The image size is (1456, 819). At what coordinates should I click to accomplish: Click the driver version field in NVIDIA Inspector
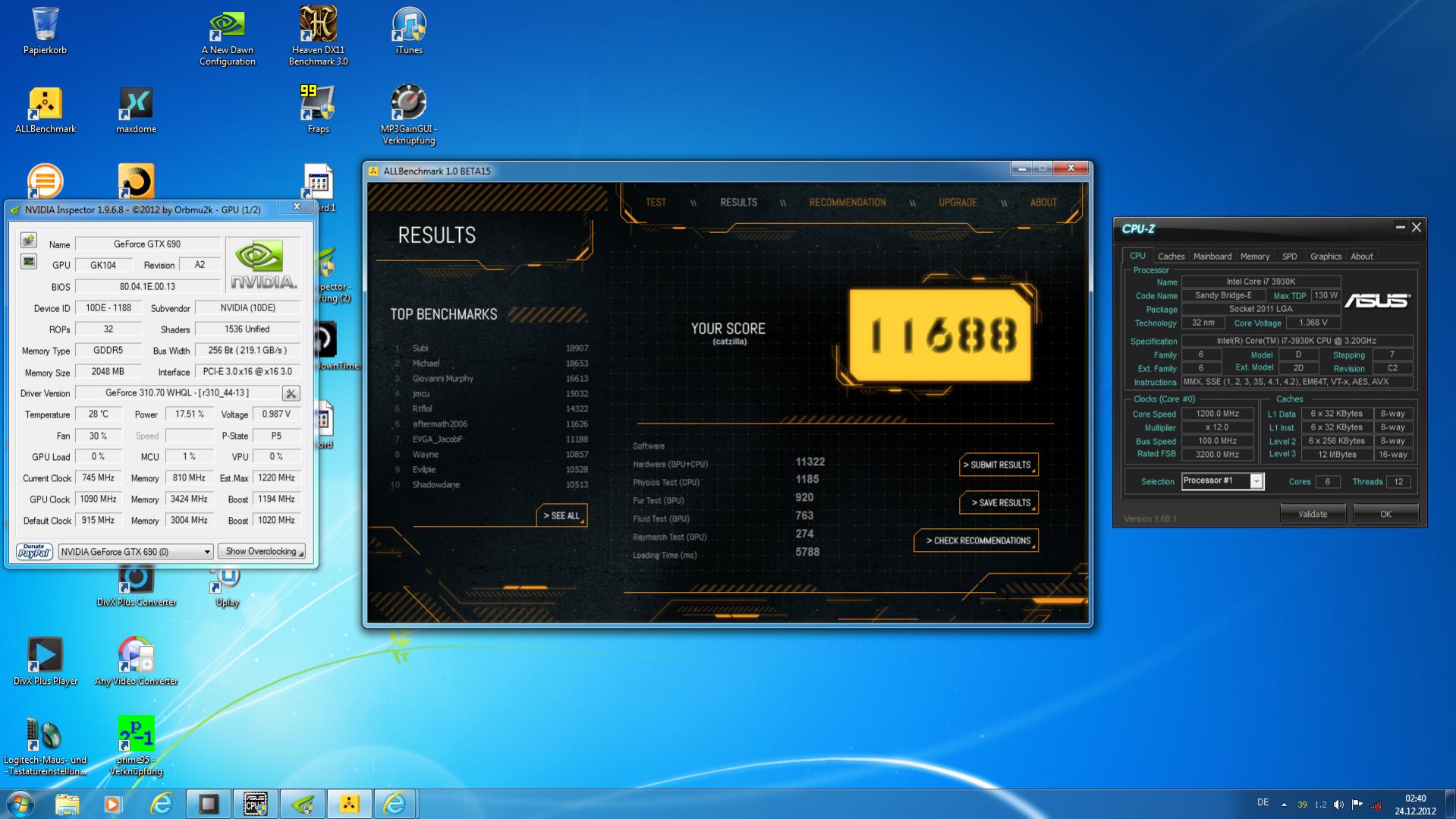[178, 392]
